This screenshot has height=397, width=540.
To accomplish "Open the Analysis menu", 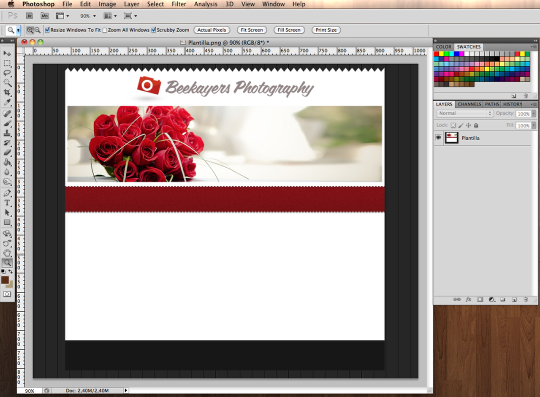I will 206,4.
